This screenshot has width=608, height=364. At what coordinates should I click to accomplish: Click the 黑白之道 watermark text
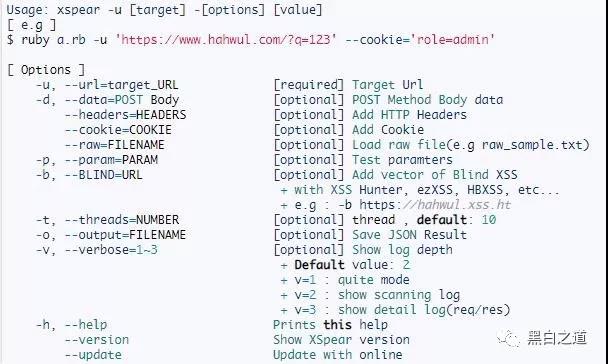click(557, 338)
